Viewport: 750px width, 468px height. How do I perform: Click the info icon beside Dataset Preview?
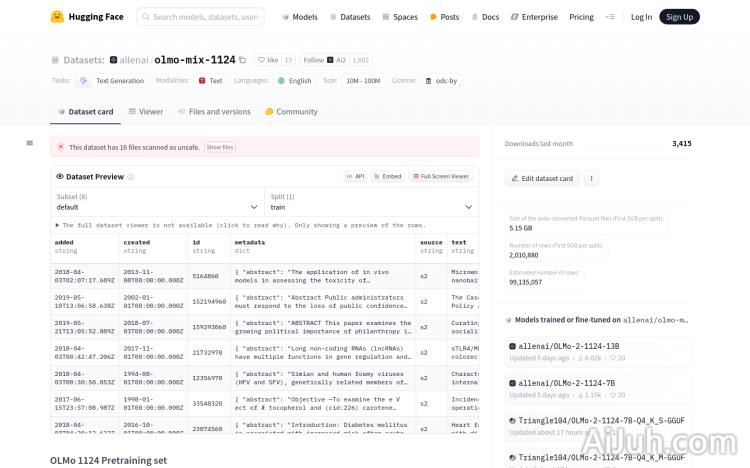point(130,176)
